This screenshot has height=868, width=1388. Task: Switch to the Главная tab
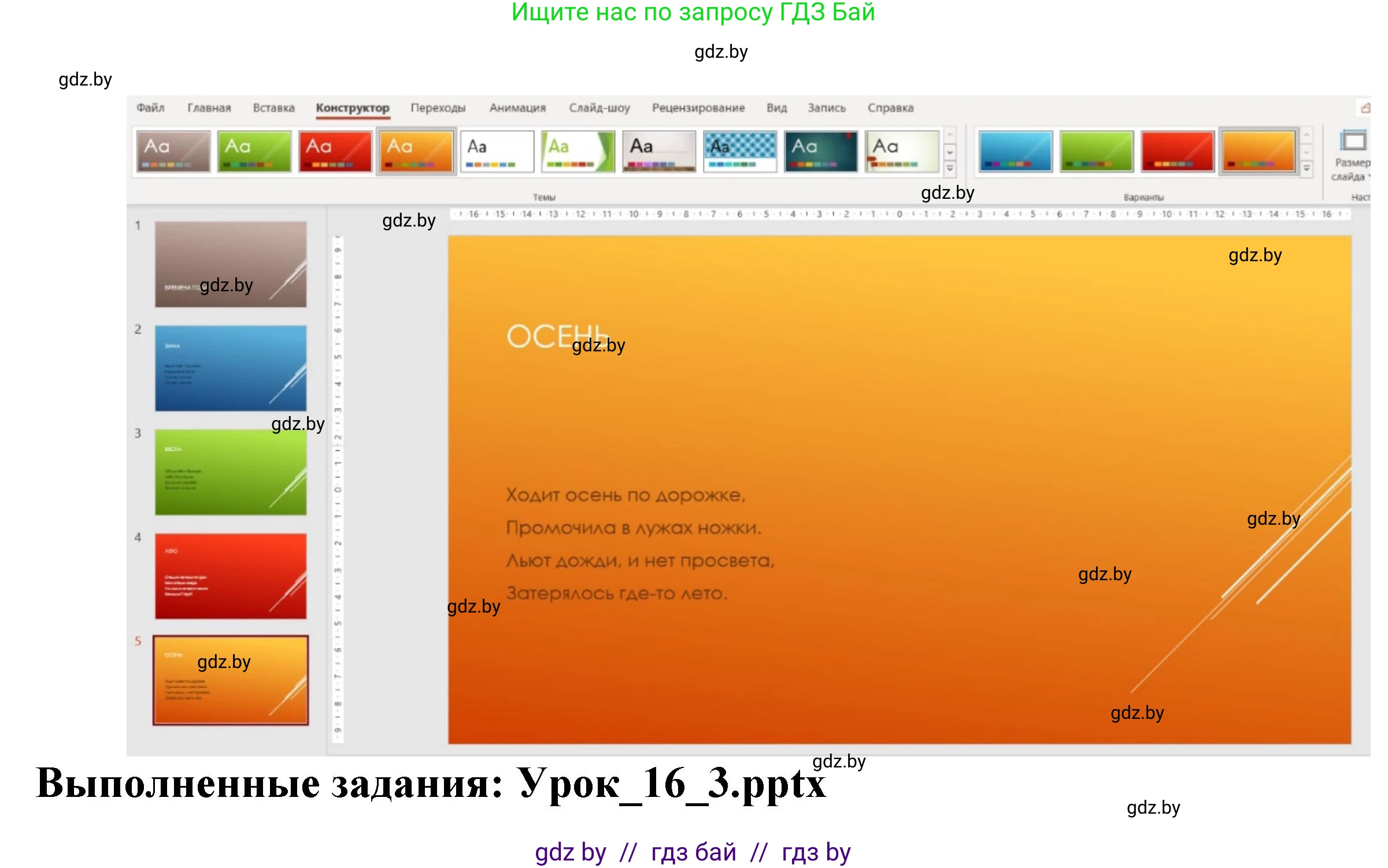(209, 108)
